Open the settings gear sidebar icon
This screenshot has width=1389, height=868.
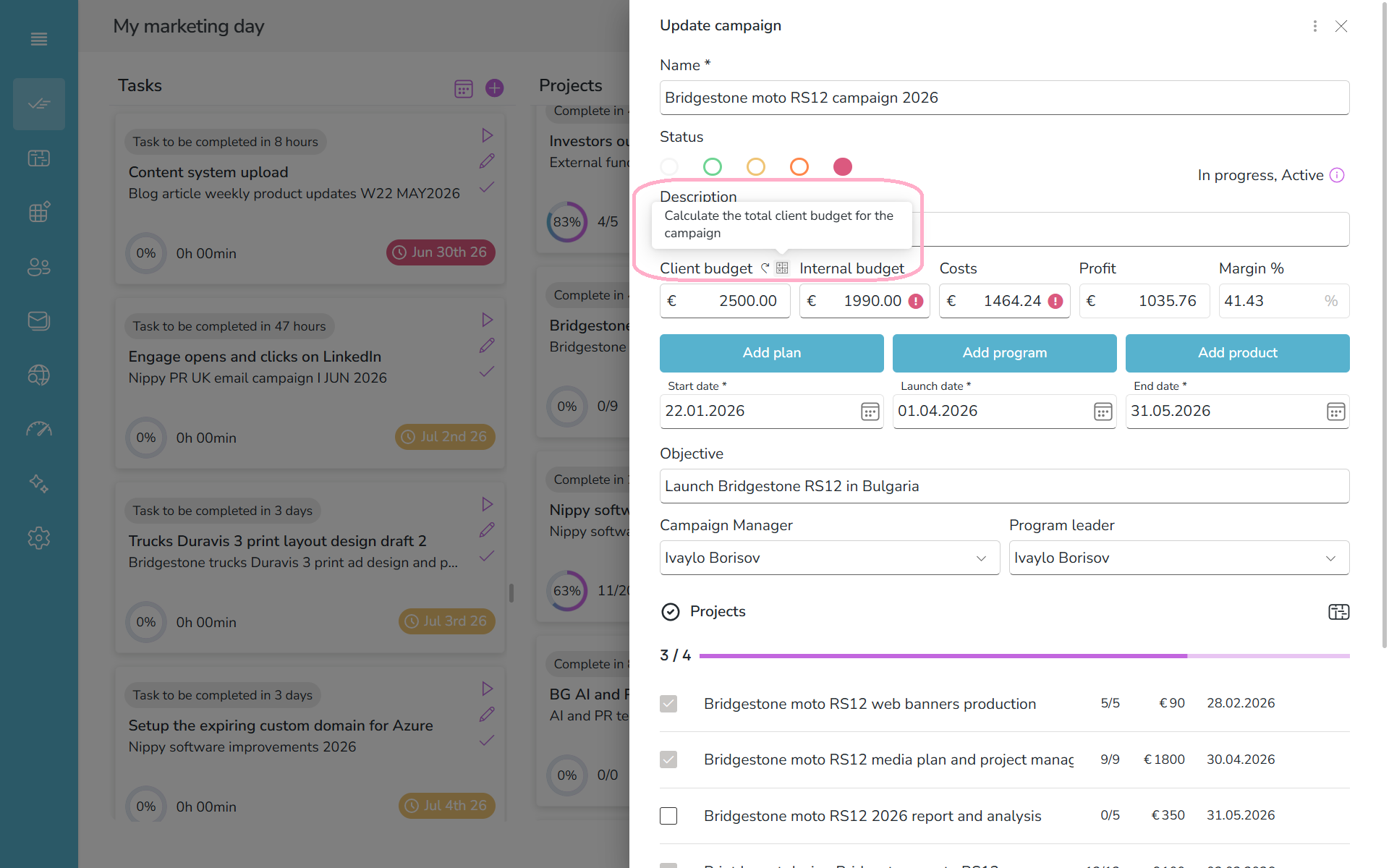(39, 537)
